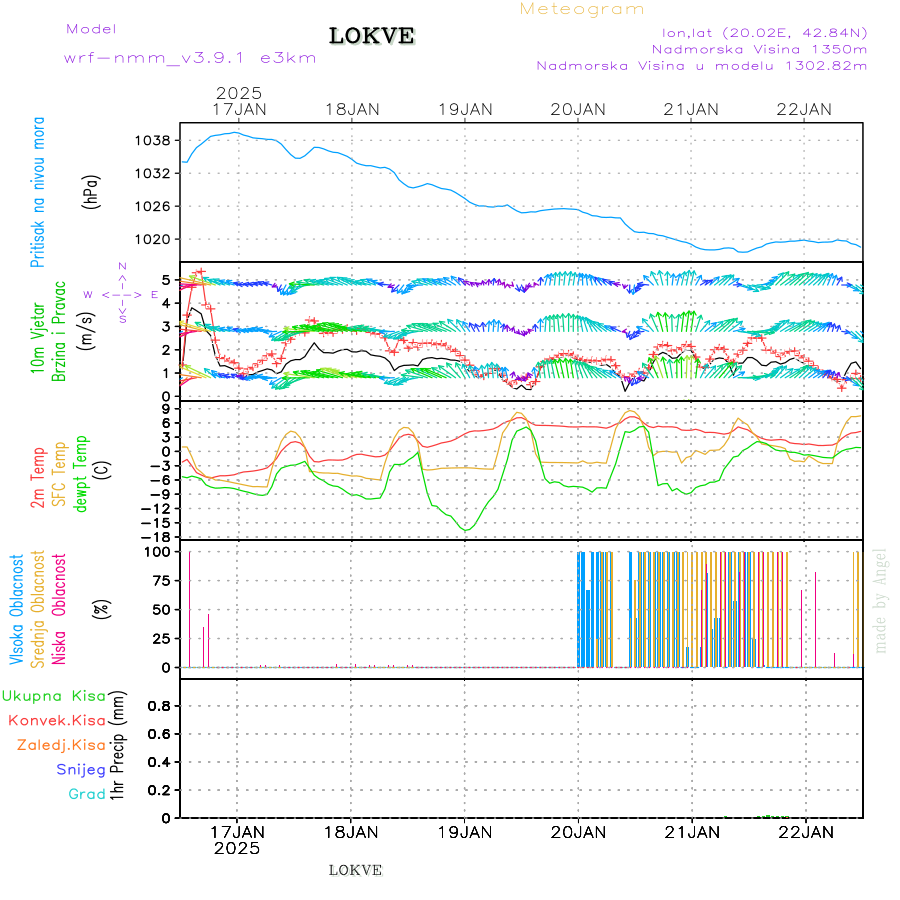
Task: Click the Visoka Oblacnost axis label
Action: pyautogui.click(x=17, y=609)
